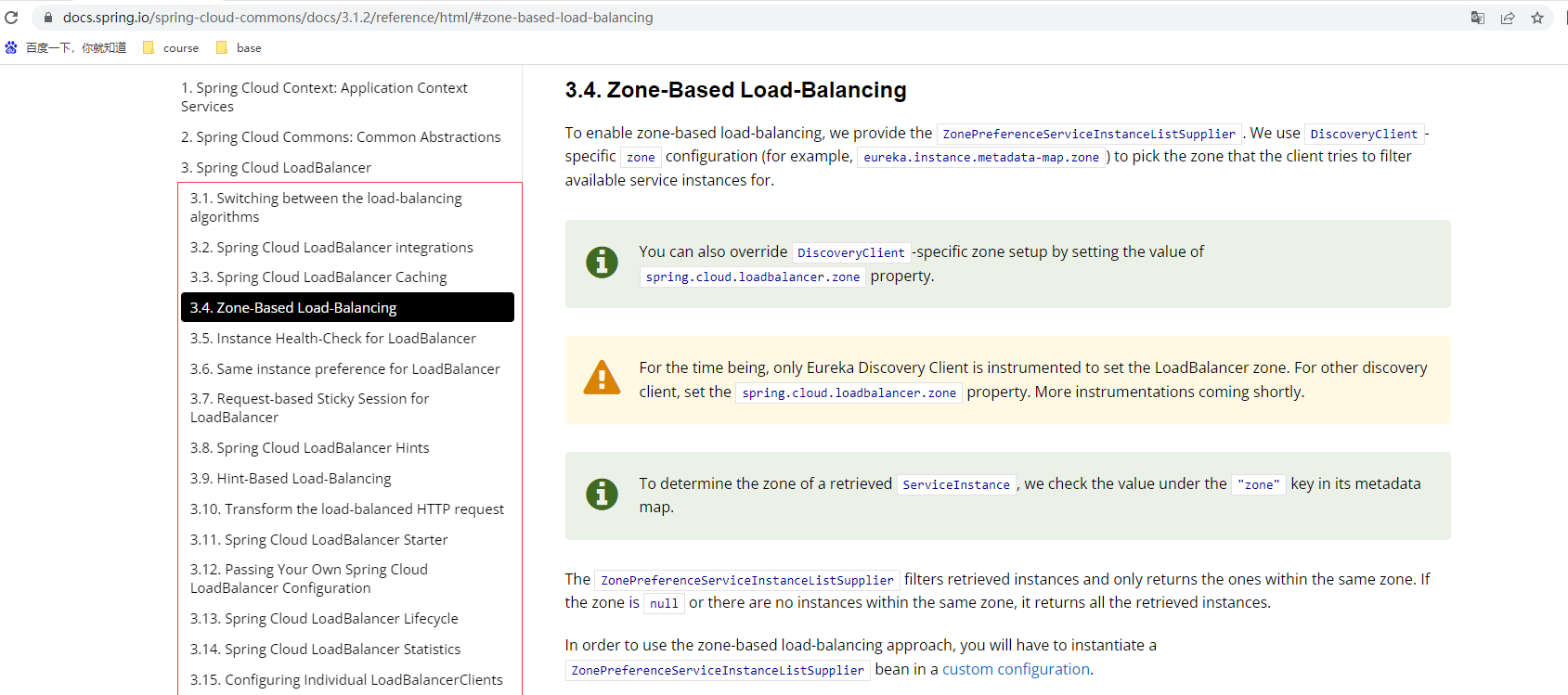This screenshot has width=1568, height=695.
Task: Click the null code term
Action: click(664, 603)
